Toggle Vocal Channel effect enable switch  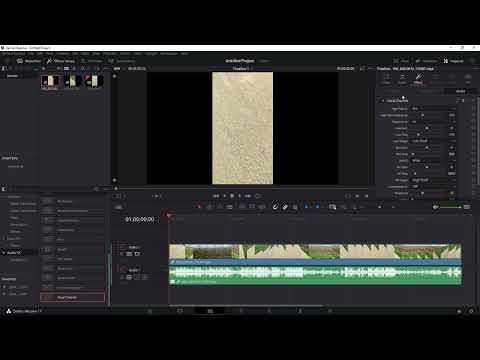pos(383,101)
